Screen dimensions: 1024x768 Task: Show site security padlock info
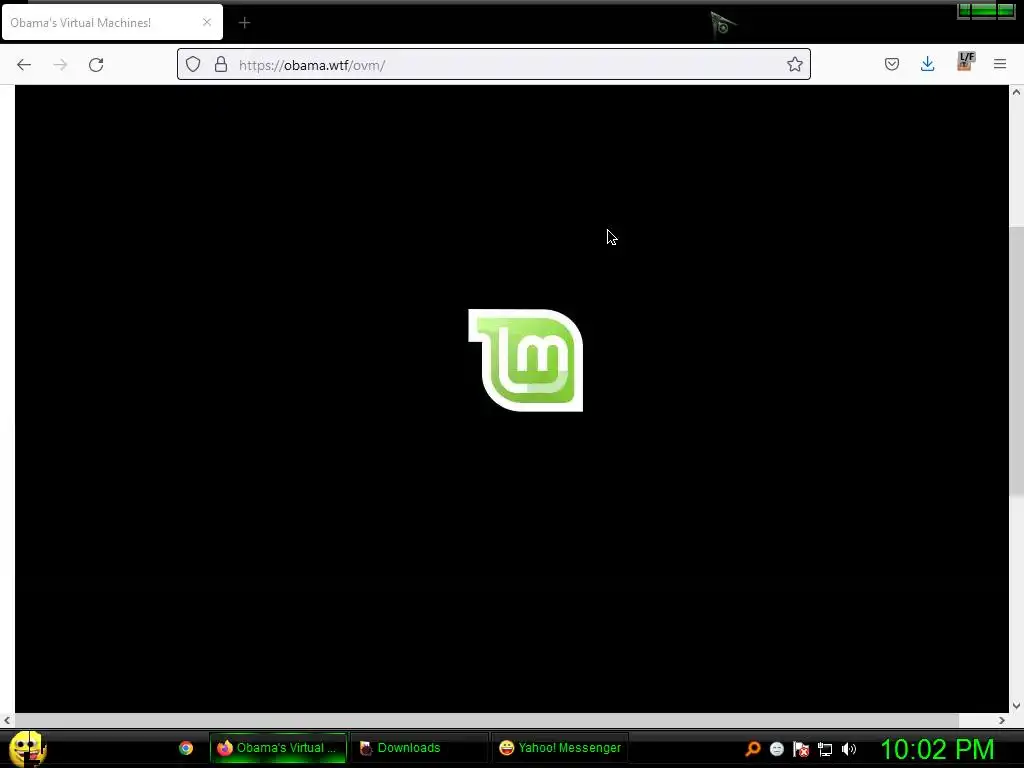(x=221, y=64)
